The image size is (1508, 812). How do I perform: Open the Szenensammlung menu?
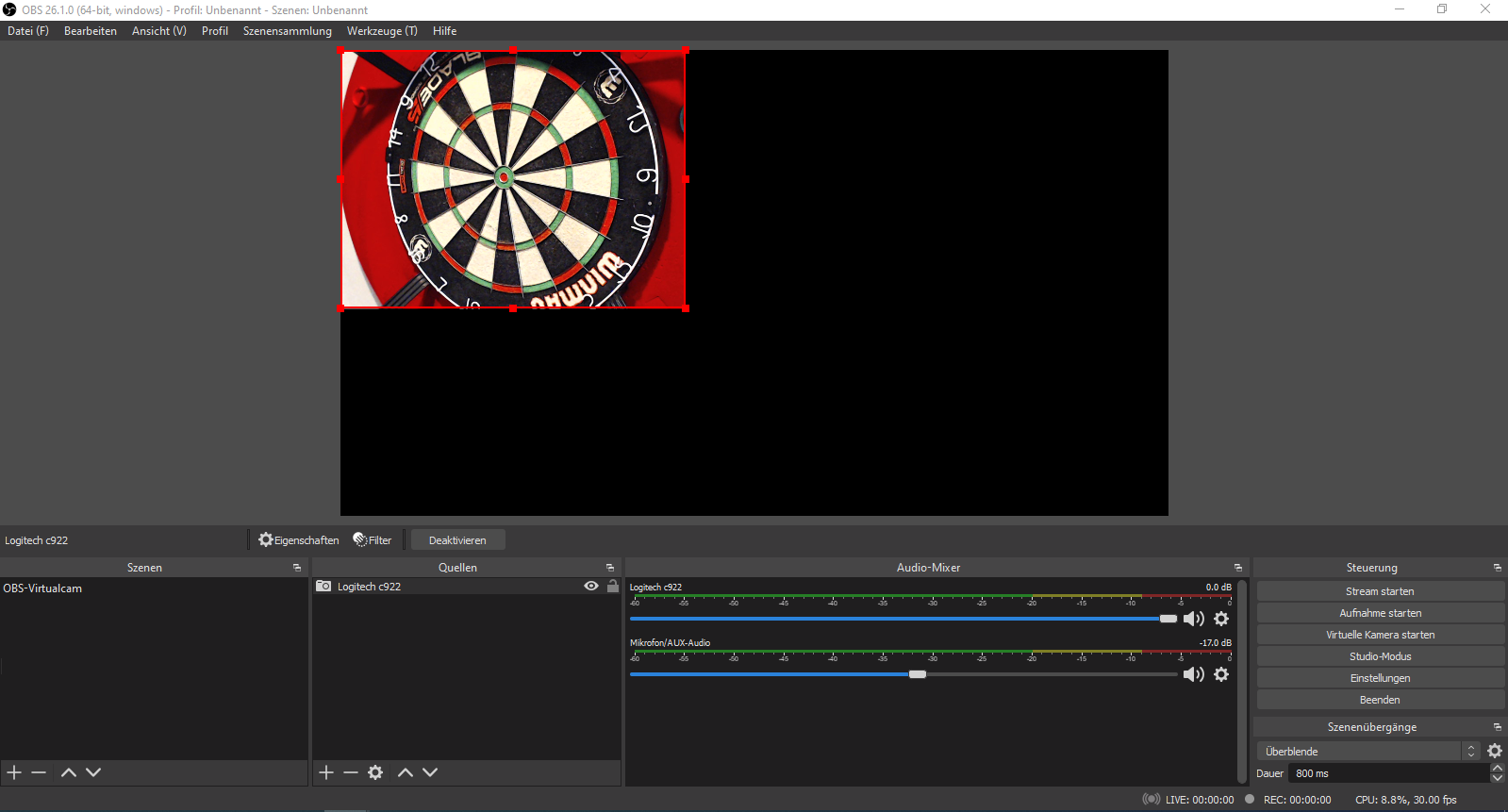[287, 31]
